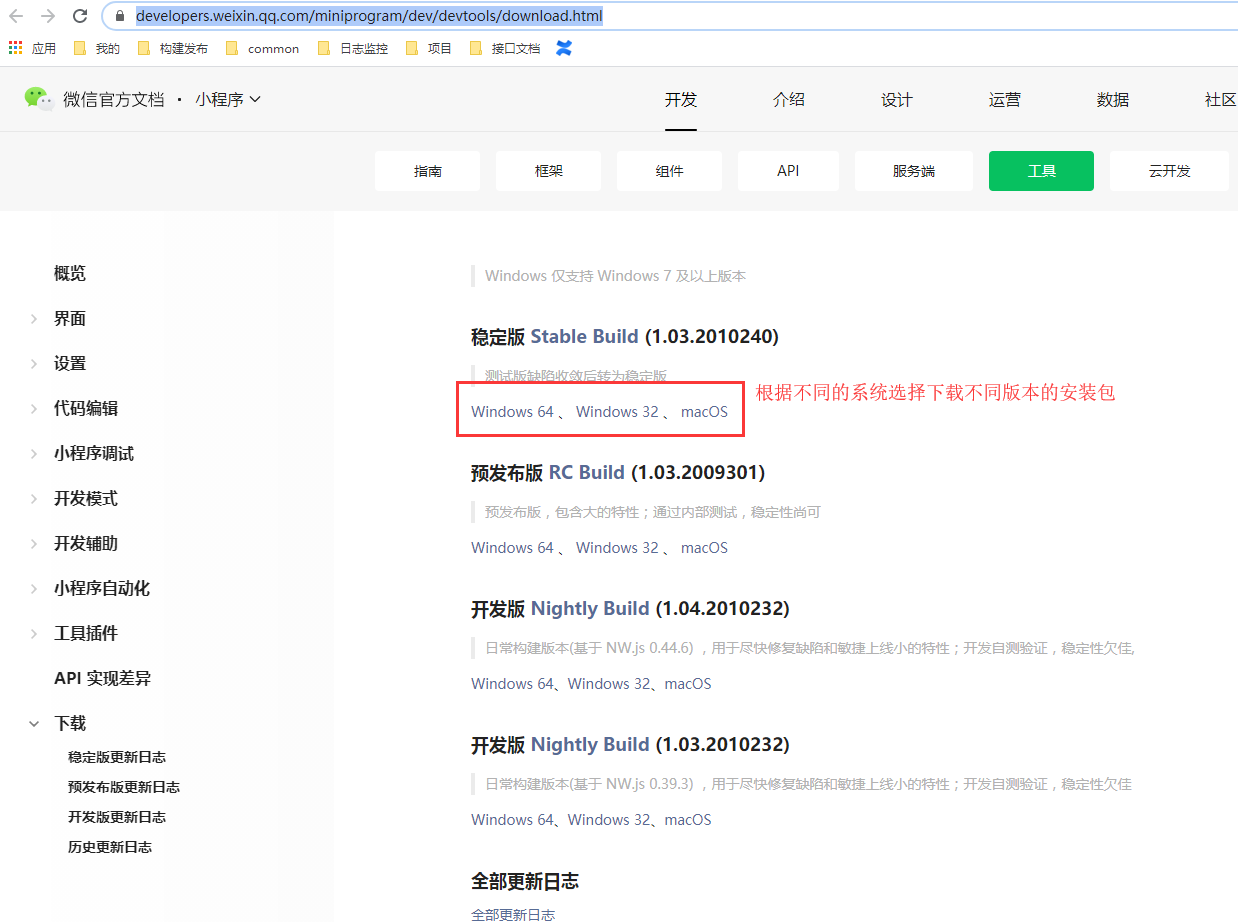
Task: Click Nightly Build 1.03.2010232 heading link
Action: (x=590, y=745)
